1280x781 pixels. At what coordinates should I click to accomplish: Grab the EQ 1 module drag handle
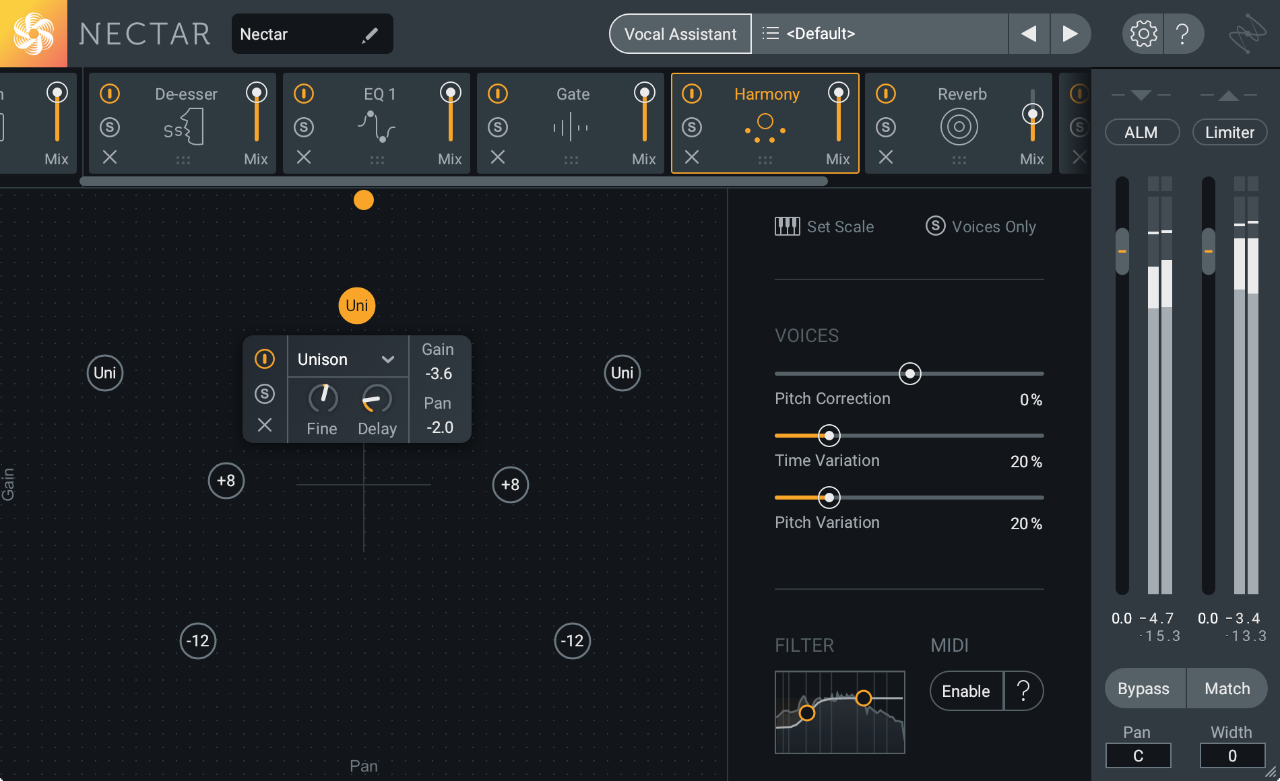377,160
